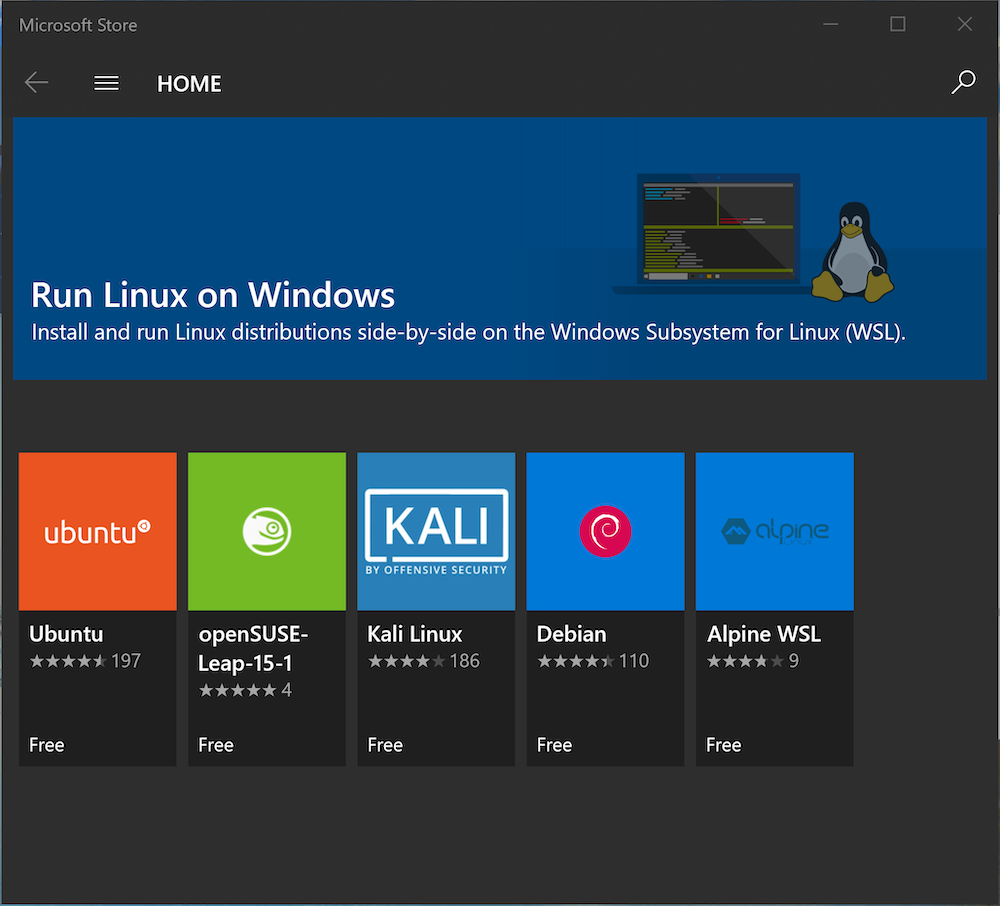Click the WSL banner description text
Screen dimensions: 1000x906
click(x=469, y=332)
